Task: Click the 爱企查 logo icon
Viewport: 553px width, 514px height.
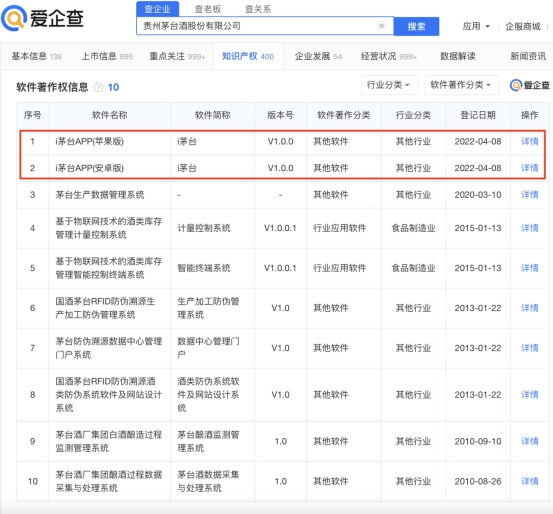Action: [x=14, y=18]
